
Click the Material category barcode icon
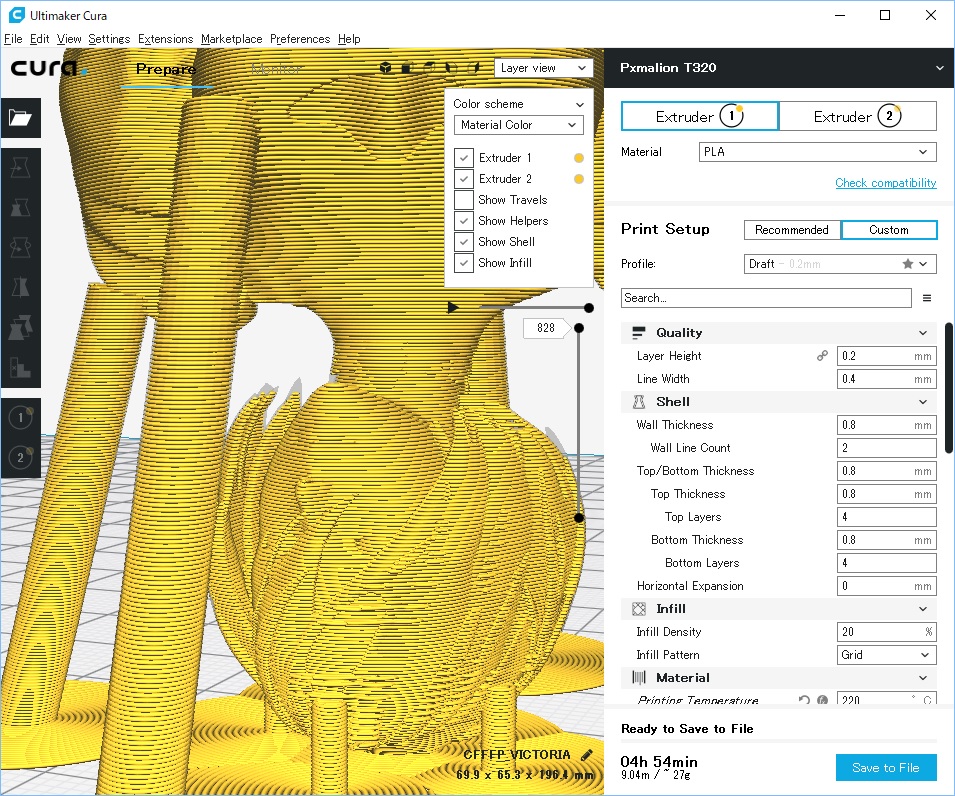tap(639, 678)
